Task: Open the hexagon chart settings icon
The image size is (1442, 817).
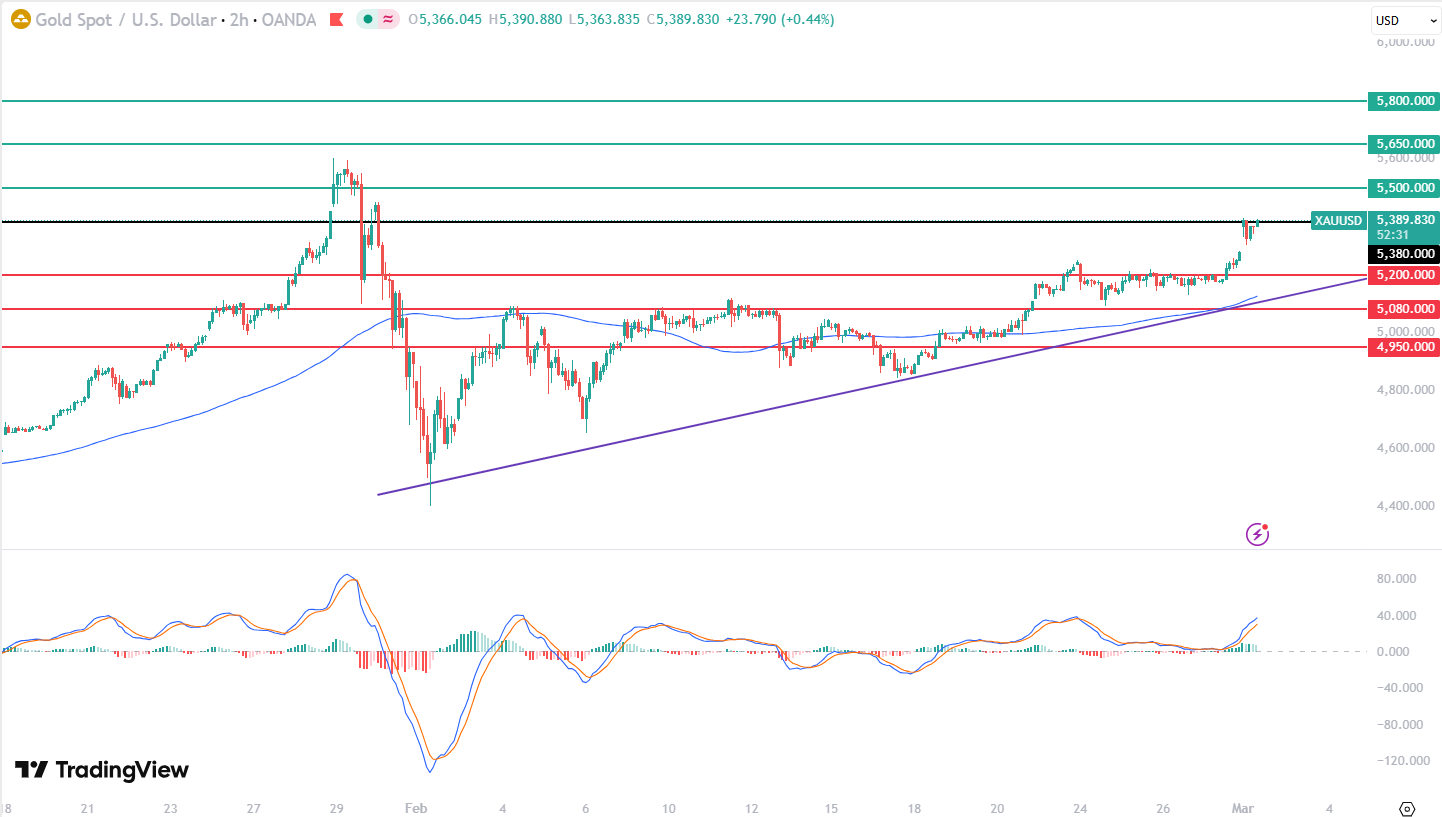Action: (1407, 808)
